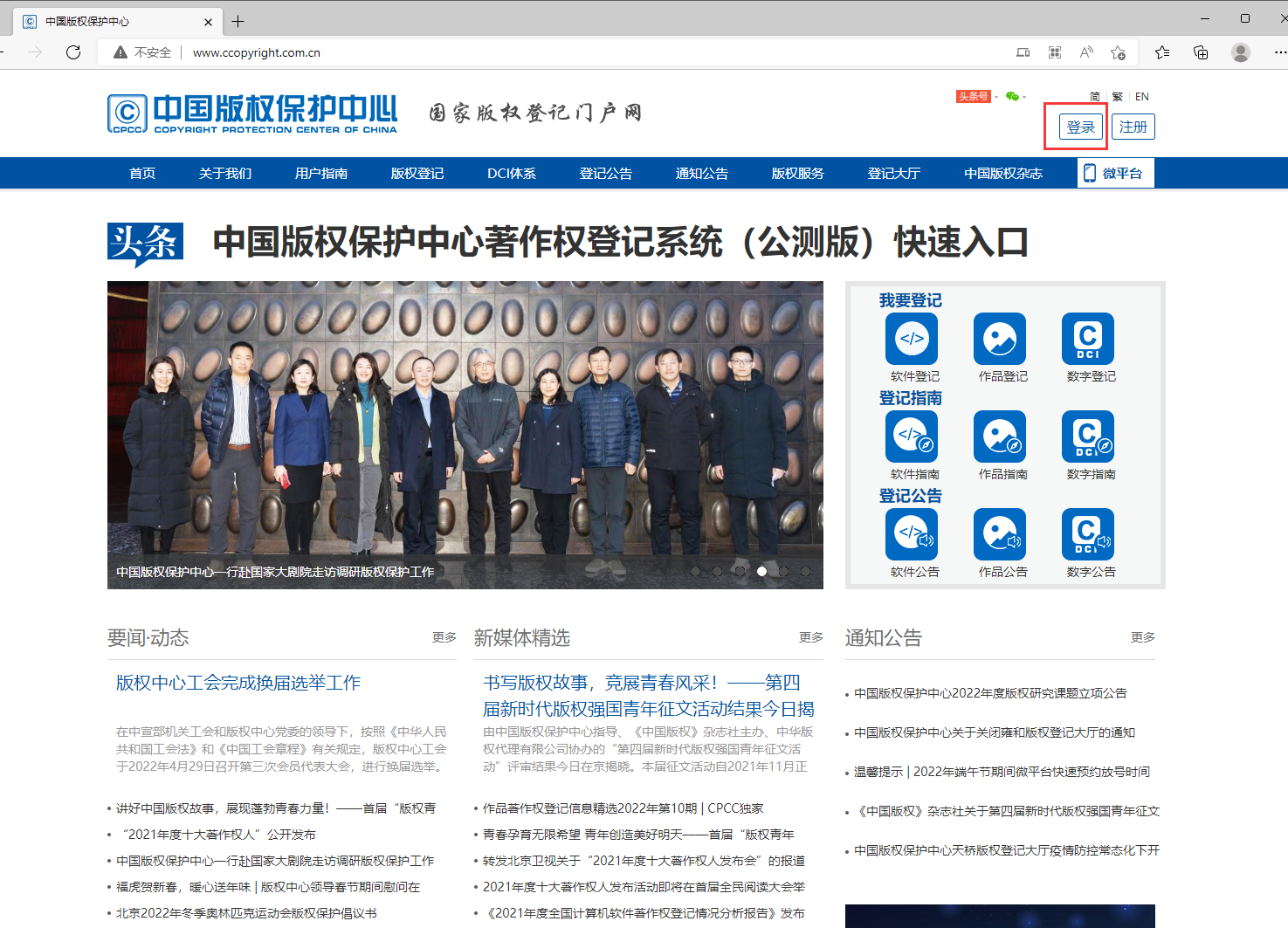Open the 软件公告 announcement icon
The width and height of the screenshot is (1288, 928).
(x=911, y=533)
